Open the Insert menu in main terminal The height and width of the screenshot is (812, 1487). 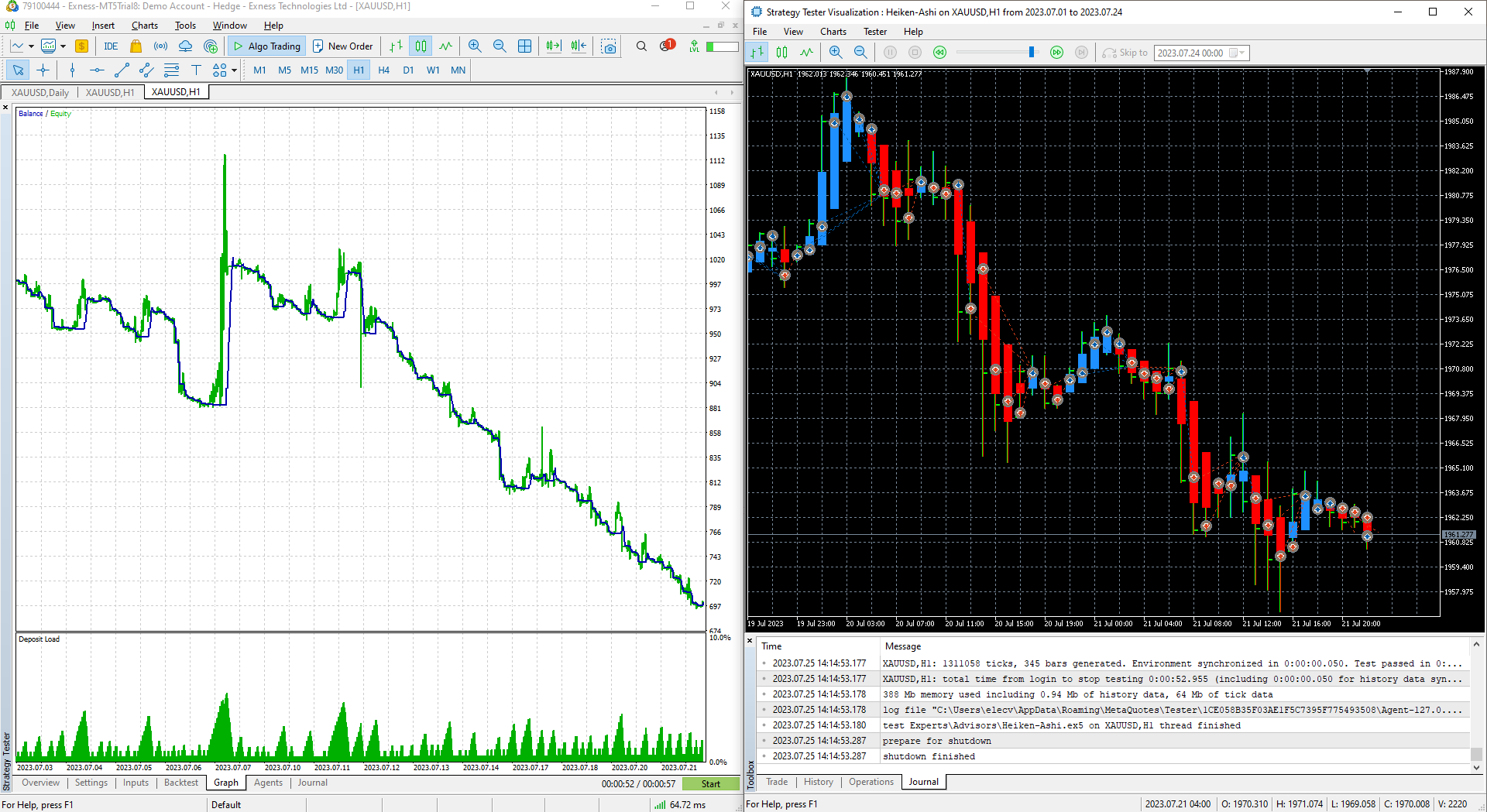click(103, 26)
